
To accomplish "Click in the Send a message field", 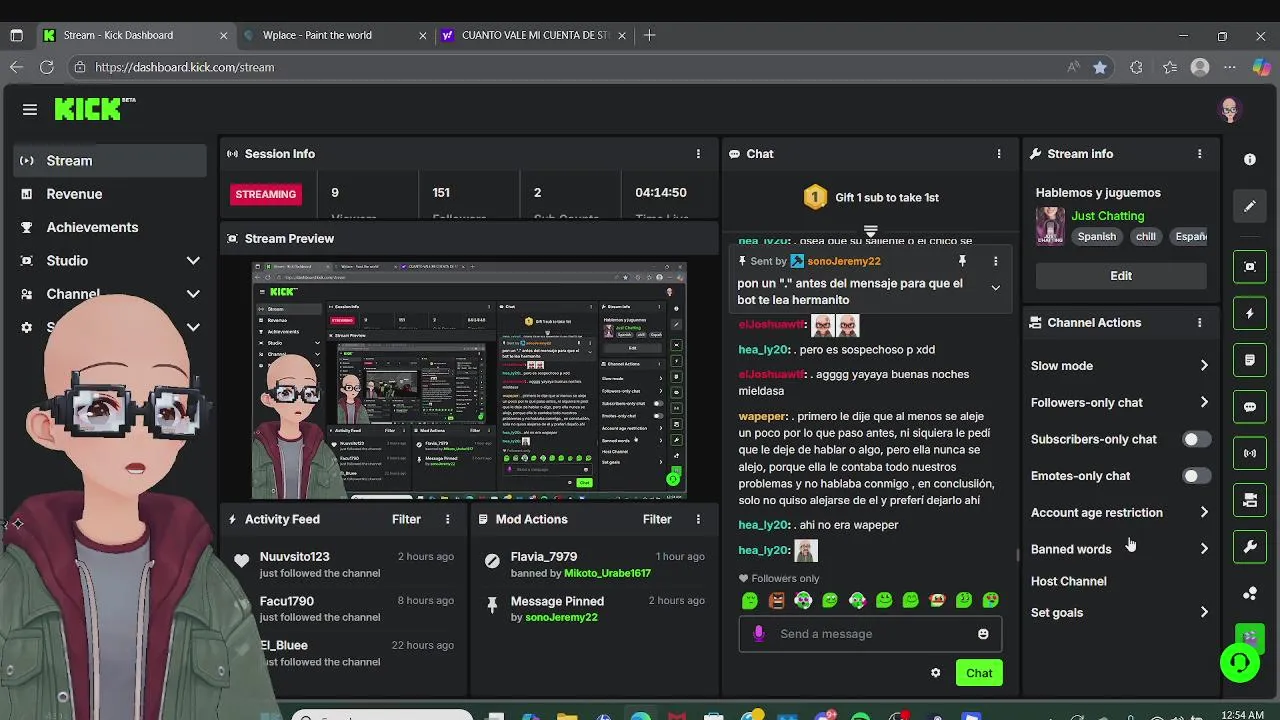I will (x=870, y=634).
